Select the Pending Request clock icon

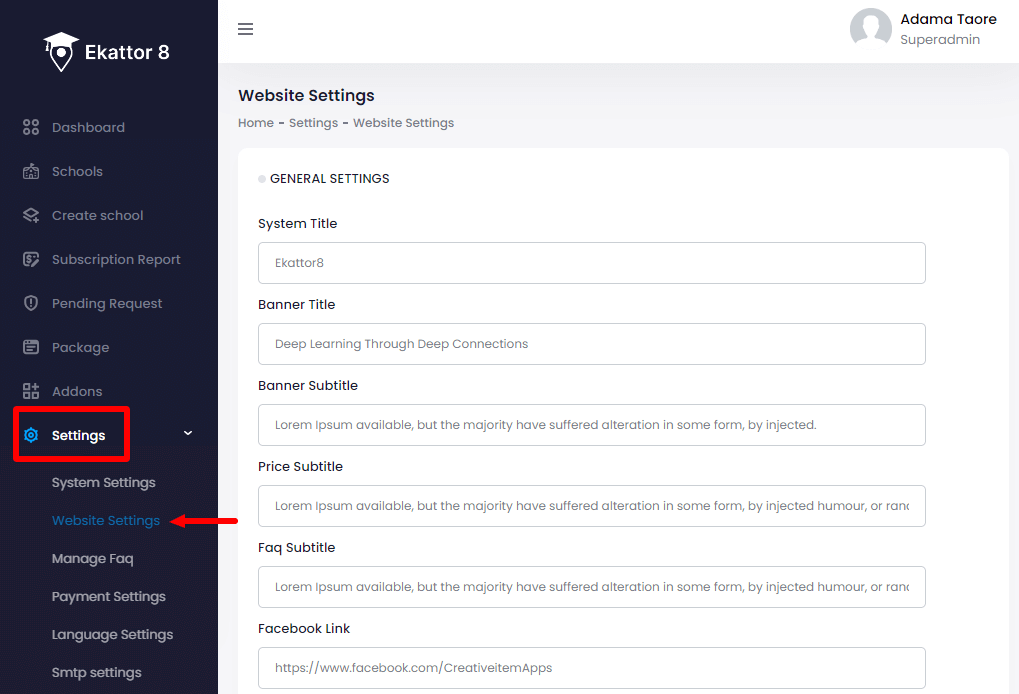point(30,303)
